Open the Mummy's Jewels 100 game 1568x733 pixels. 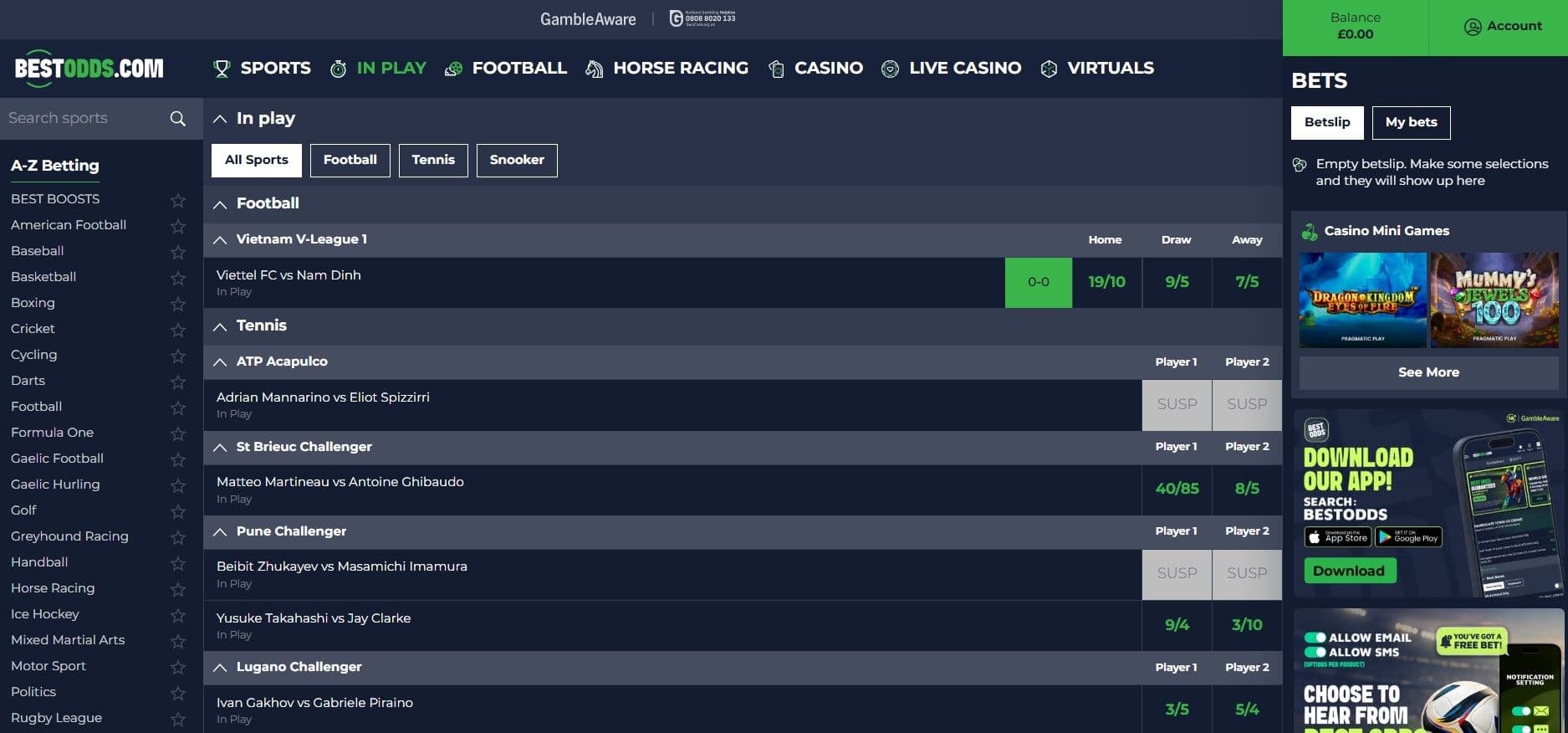coord(1494,300)
